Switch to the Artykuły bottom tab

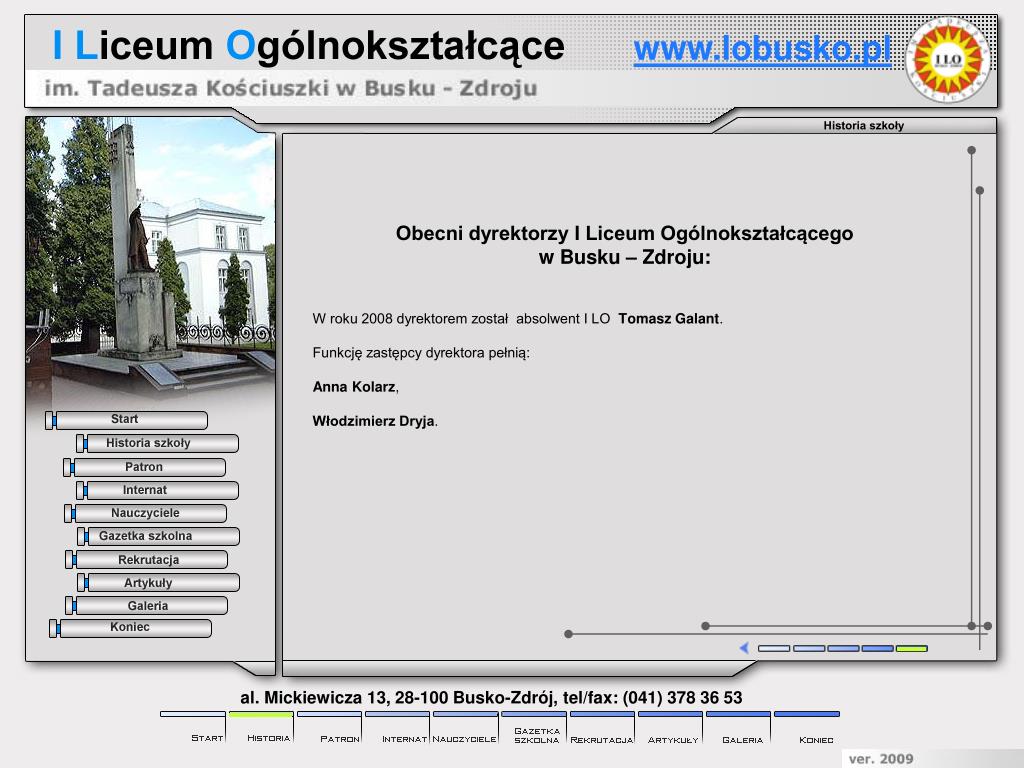pyautogui.click(x=670, y=728)
